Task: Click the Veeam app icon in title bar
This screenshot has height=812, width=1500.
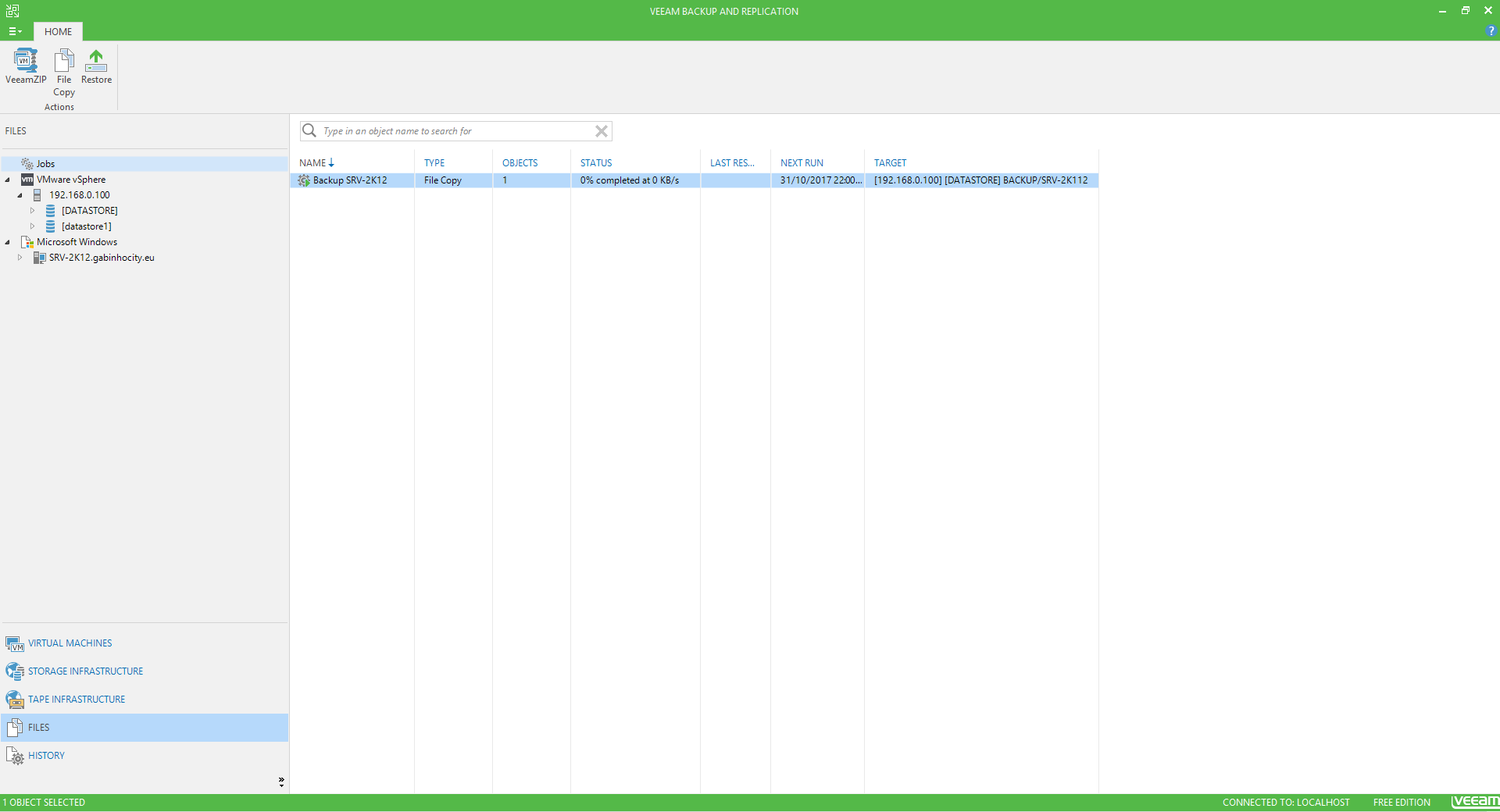Action: (x=12, y=11)
